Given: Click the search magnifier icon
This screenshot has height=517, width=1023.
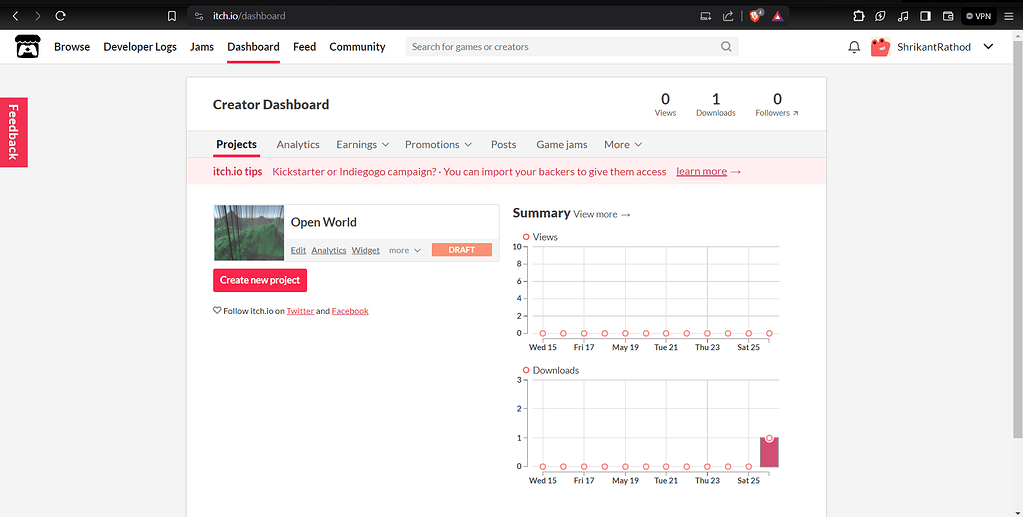Looking at the screenshot, I should coord(726,46).
